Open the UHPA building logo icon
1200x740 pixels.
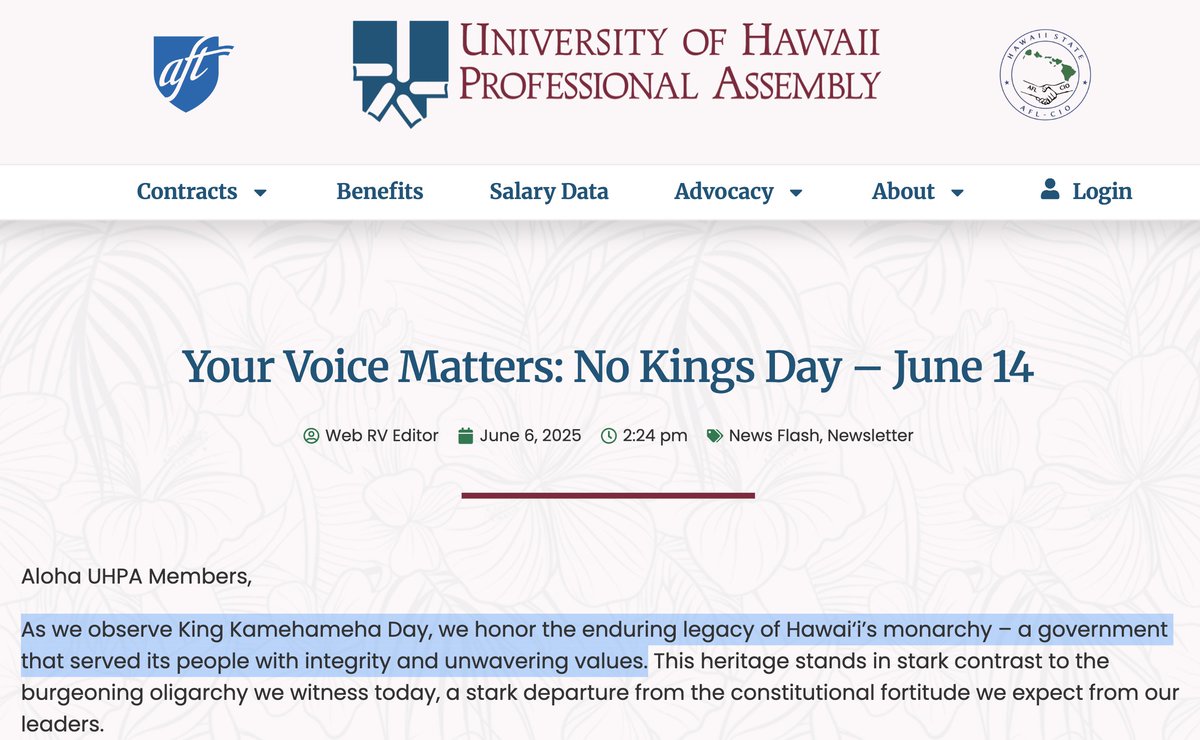(x=400, y=74)
